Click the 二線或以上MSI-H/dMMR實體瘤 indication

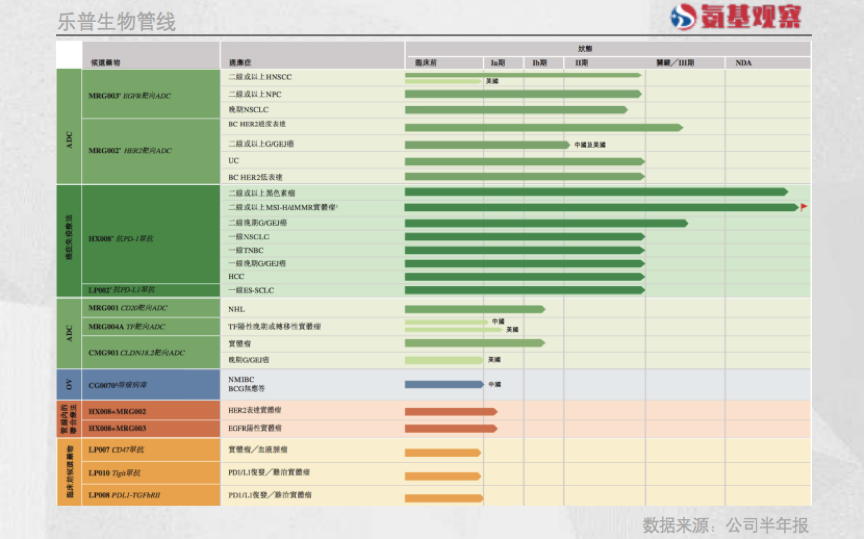coord(283,207)
